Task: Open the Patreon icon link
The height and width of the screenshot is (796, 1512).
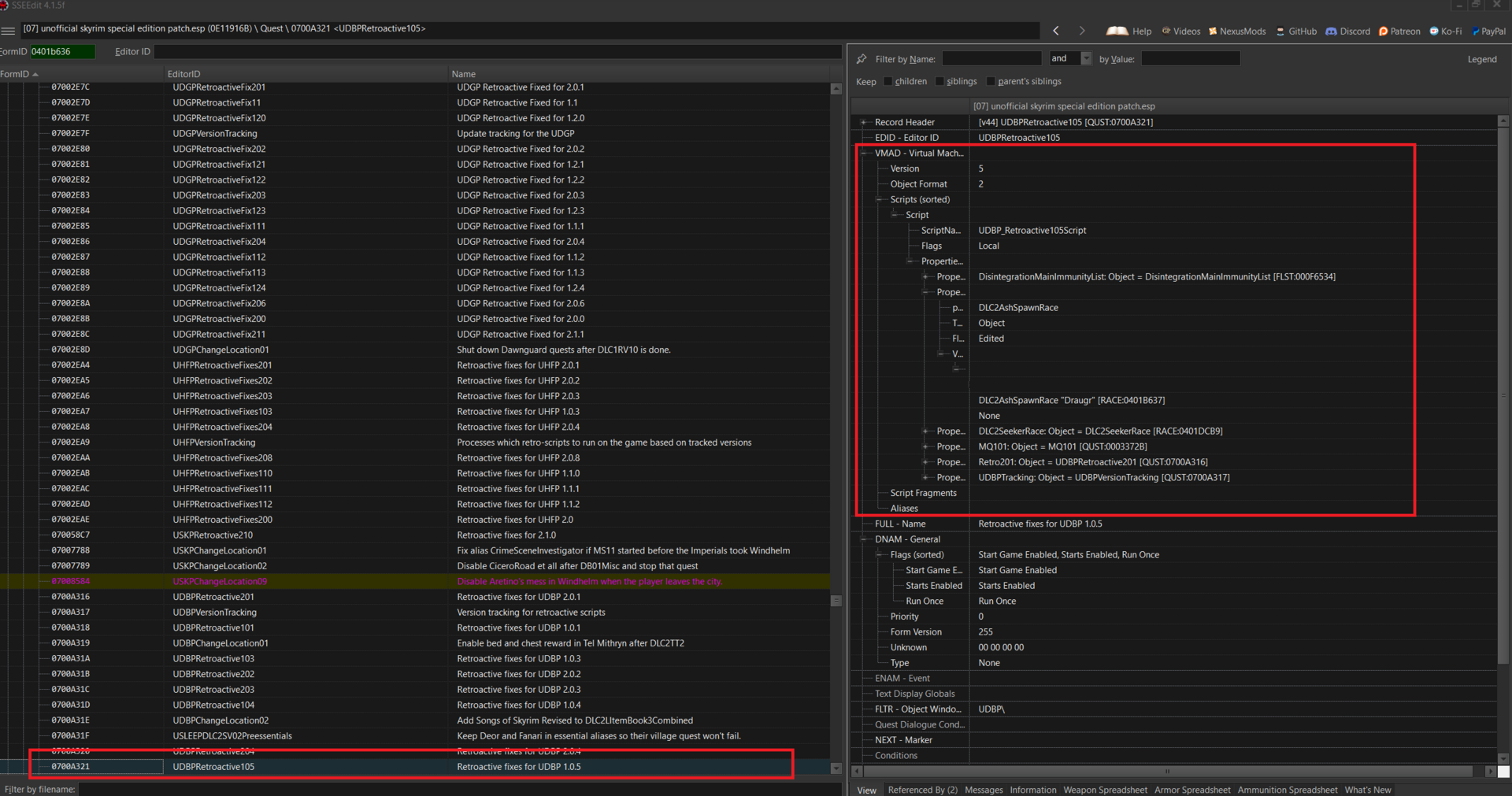Action: click(x=1383, y=31)
